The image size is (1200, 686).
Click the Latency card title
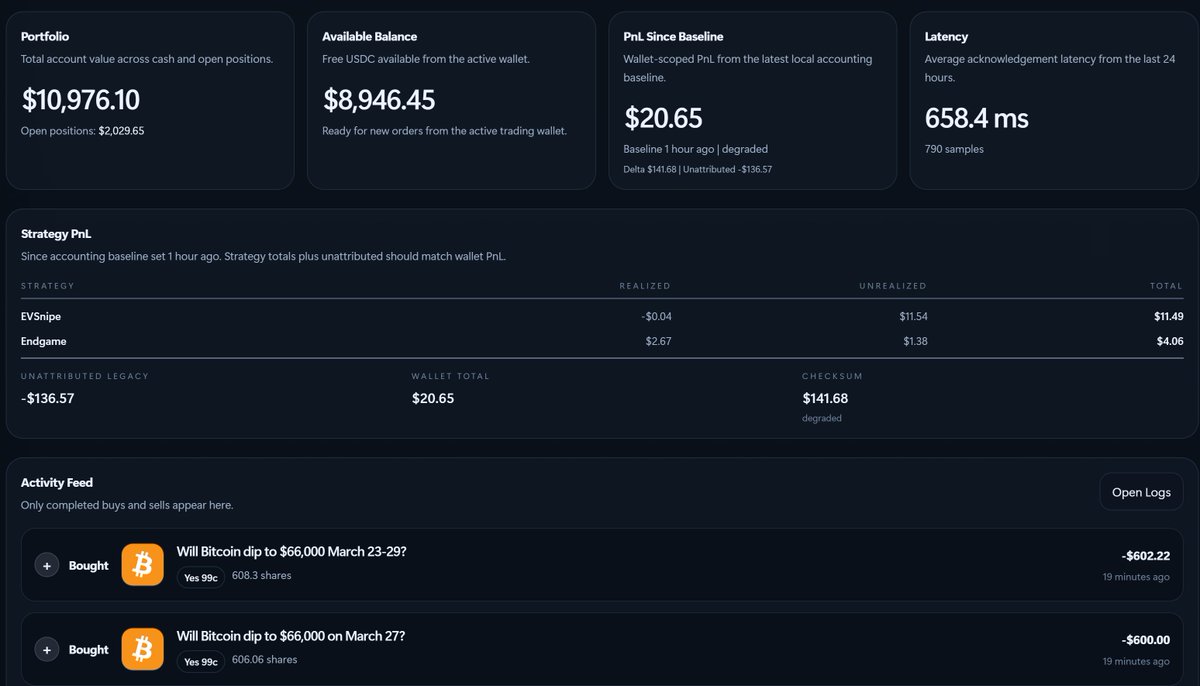click(x=946, y=36)
